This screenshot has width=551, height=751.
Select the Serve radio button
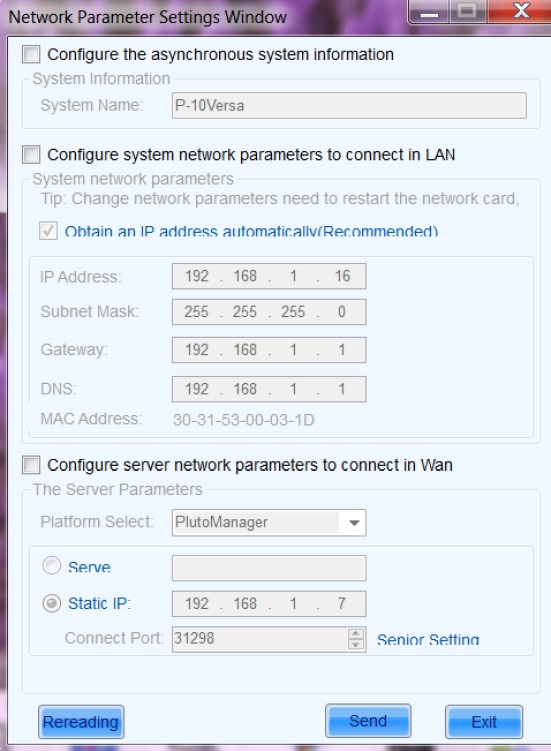52,566
